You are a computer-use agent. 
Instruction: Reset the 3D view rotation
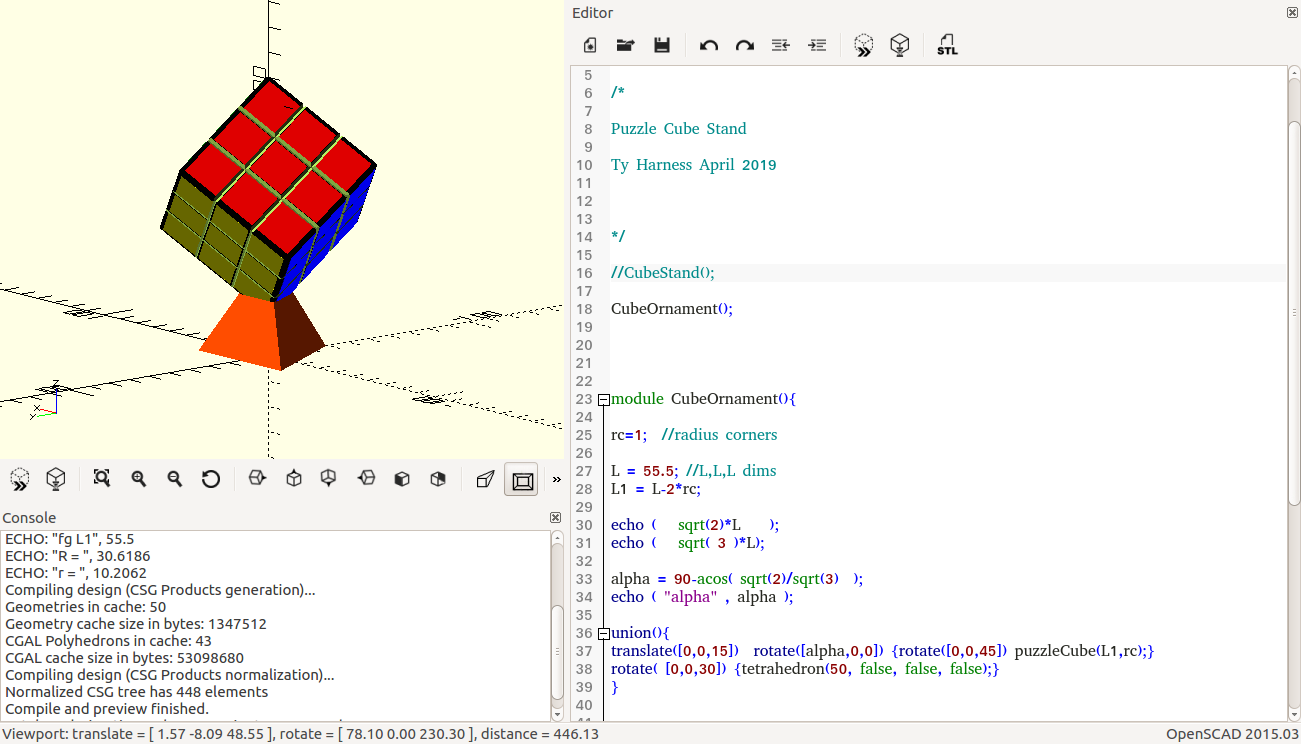[210, 479]
